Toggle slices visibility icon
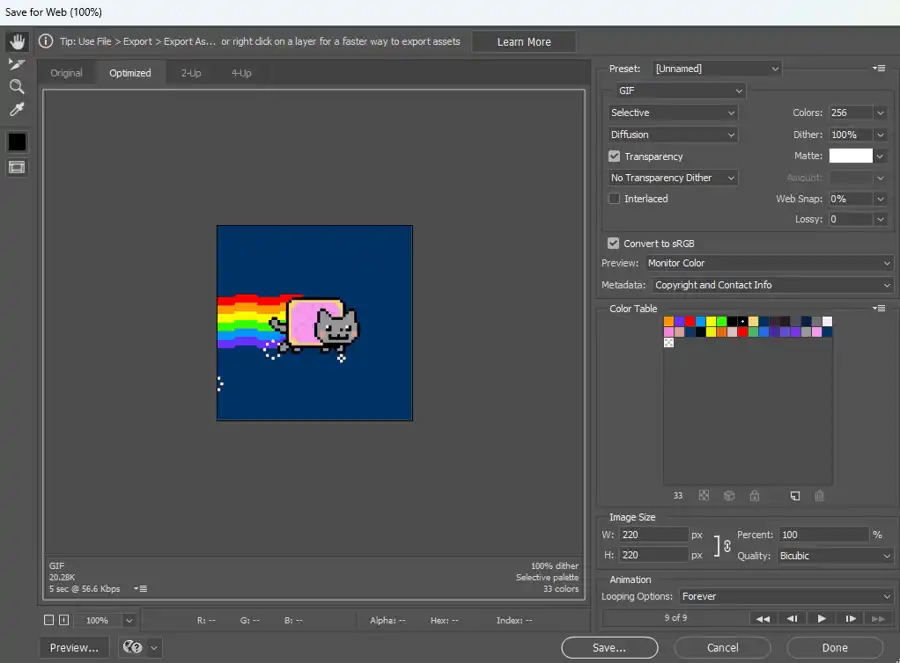 pyautogui.click(x=17, y=167)
